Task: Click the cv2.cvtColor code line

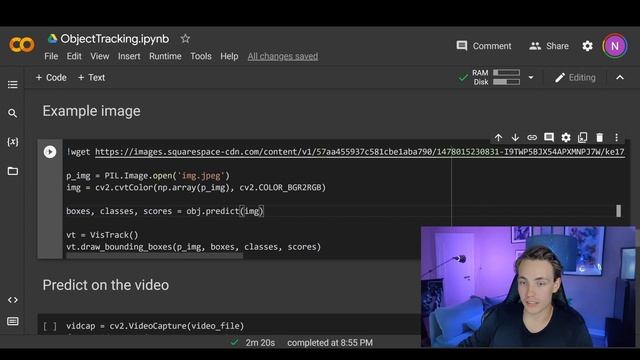Action: (196, 187)
